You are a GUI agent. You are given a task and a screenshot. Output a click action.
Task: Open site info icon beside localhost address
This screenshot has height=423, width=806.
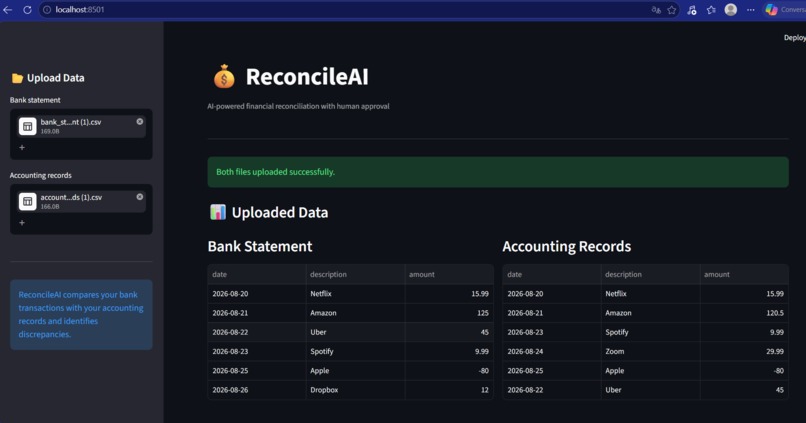pyautogui.click(x=47, y=10)
